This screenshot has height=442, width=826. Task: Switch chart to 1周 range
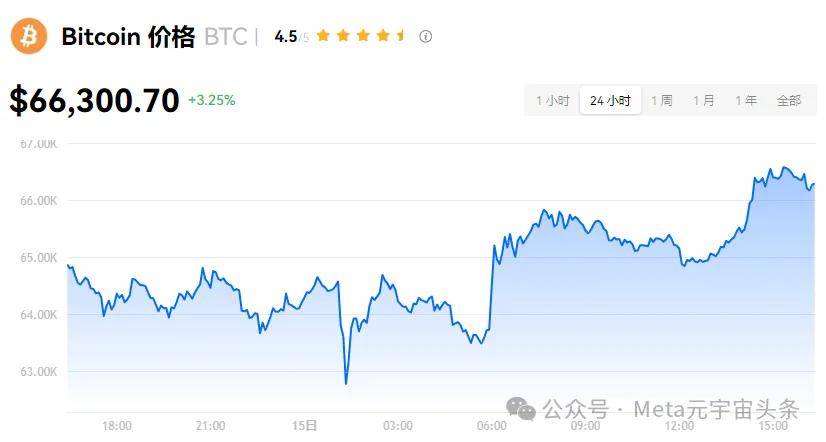662,100
